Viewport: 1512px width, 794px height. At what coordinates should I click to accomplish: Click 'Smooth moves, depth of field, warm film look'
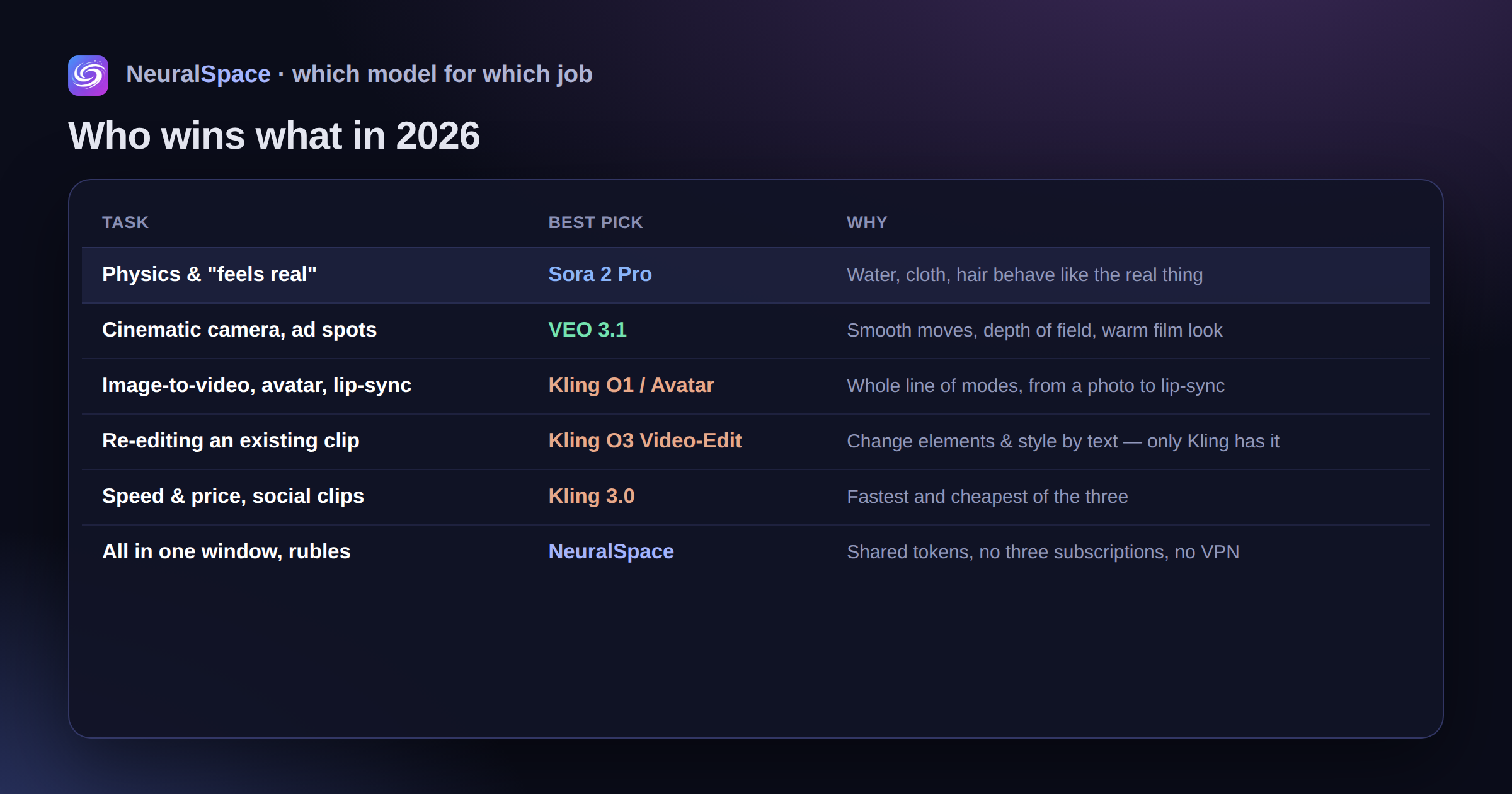point(1034,330)
